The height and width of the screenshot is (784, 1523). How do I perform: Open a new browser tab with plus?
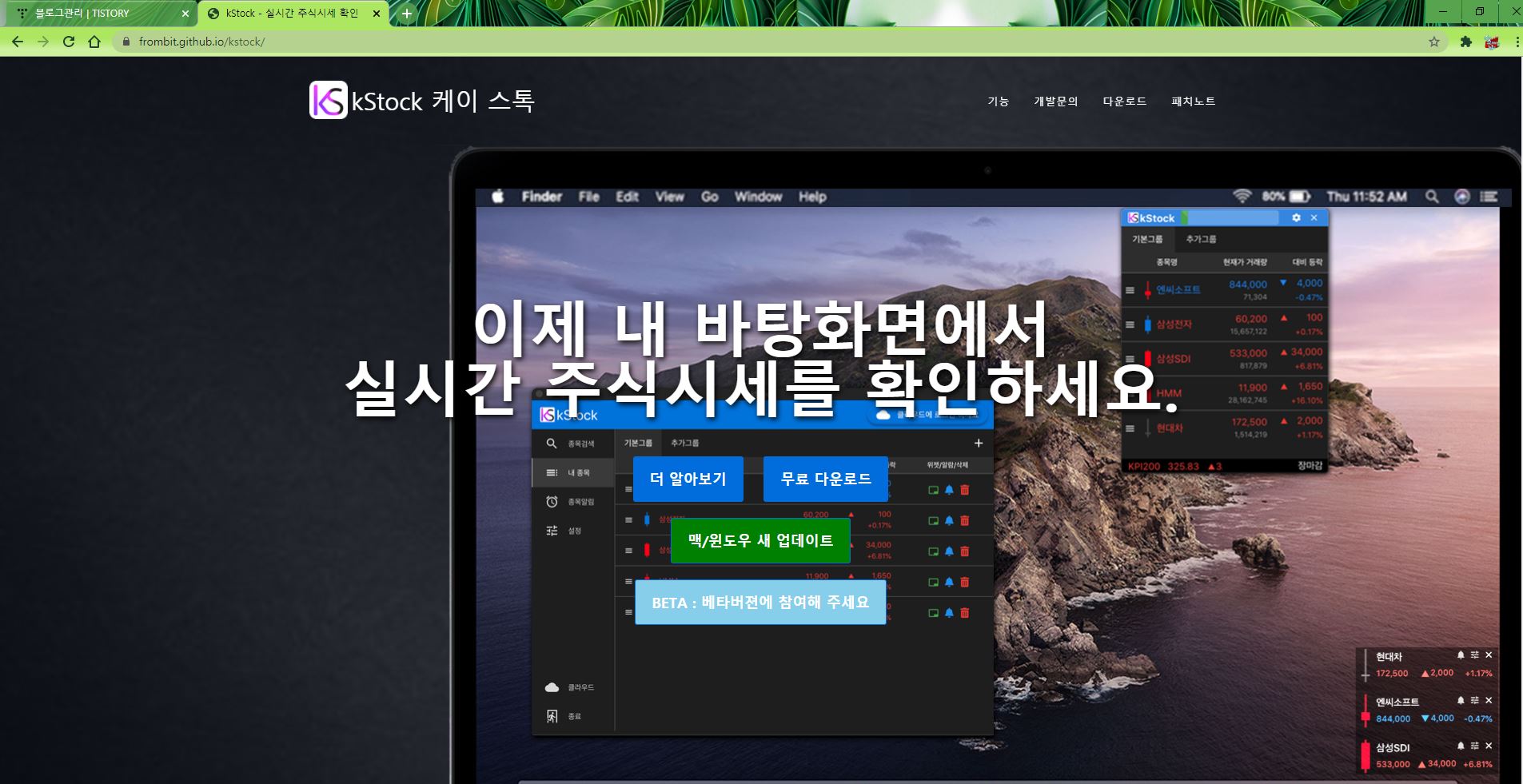click(x=407, y=14)
